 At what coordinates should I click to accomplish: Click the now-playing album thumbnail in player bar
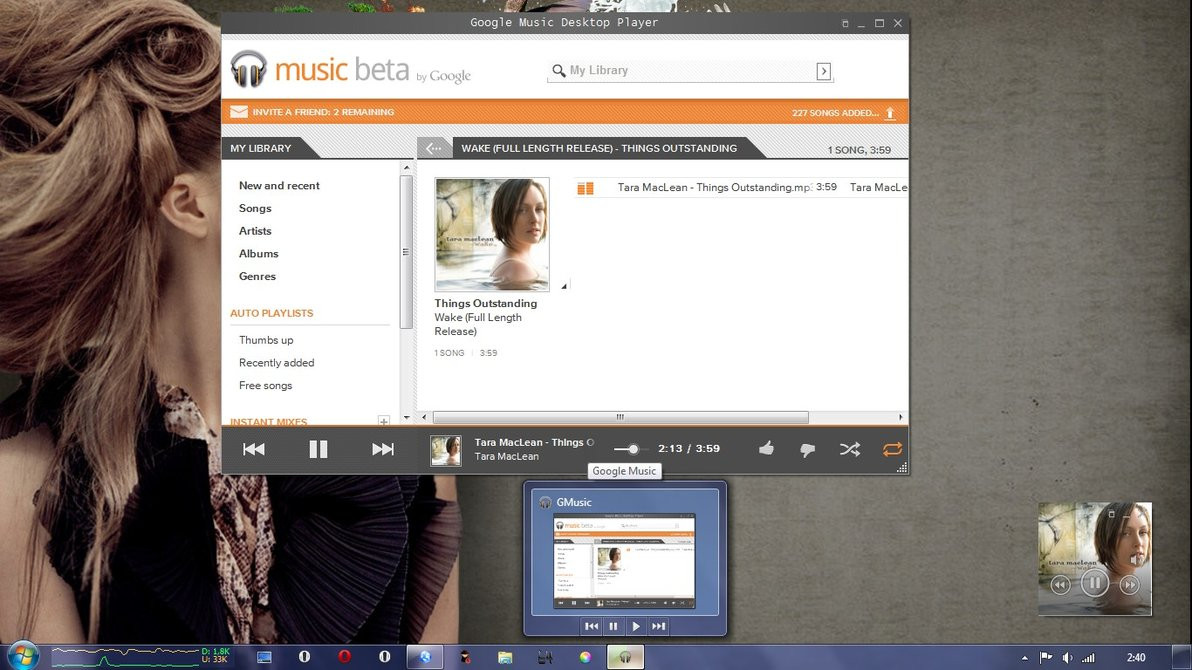tap(445, 450)
